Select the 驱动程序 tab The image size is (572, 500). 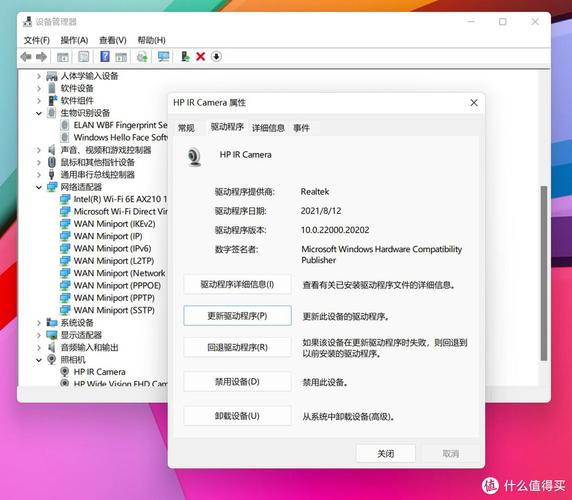coord(227,127)
